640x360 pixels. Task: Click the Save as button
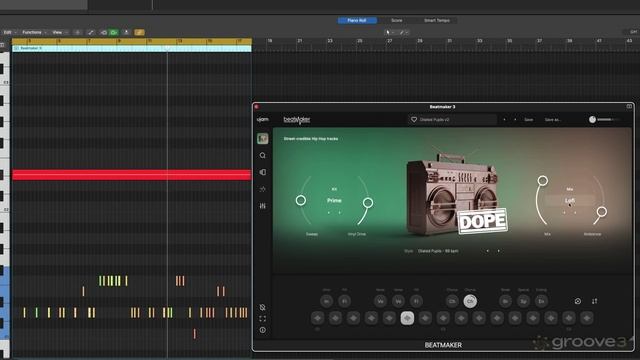[553, 120]
